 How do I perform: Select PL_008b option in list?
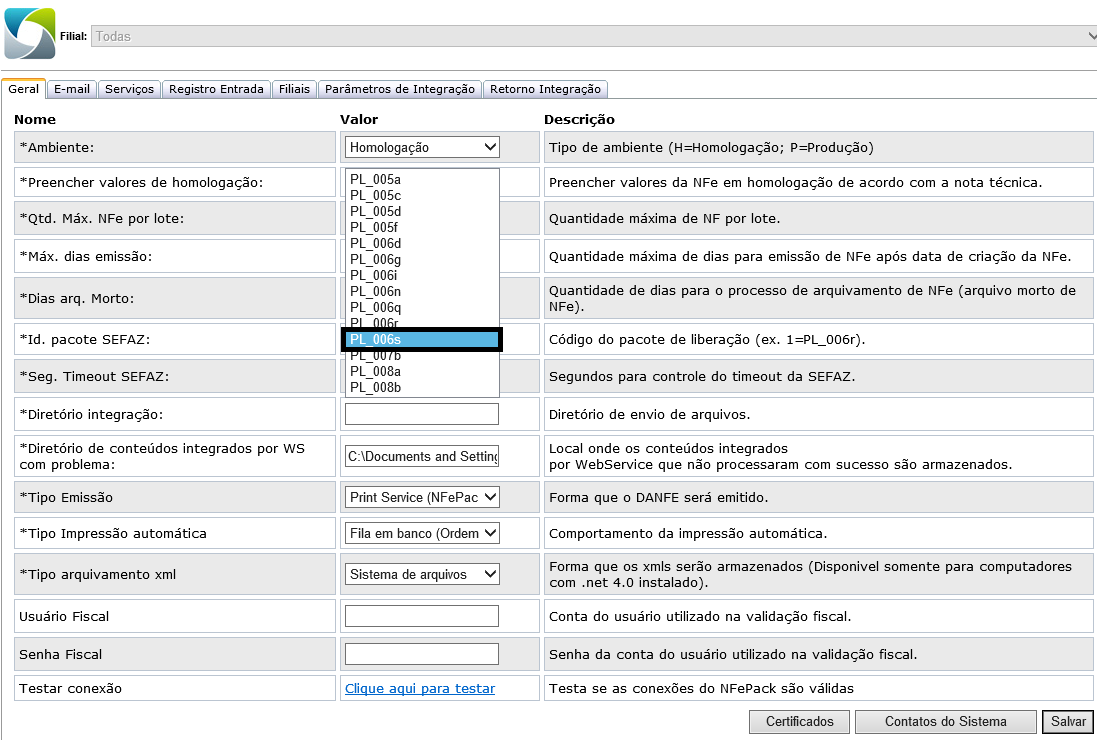(x=421, y=387)
